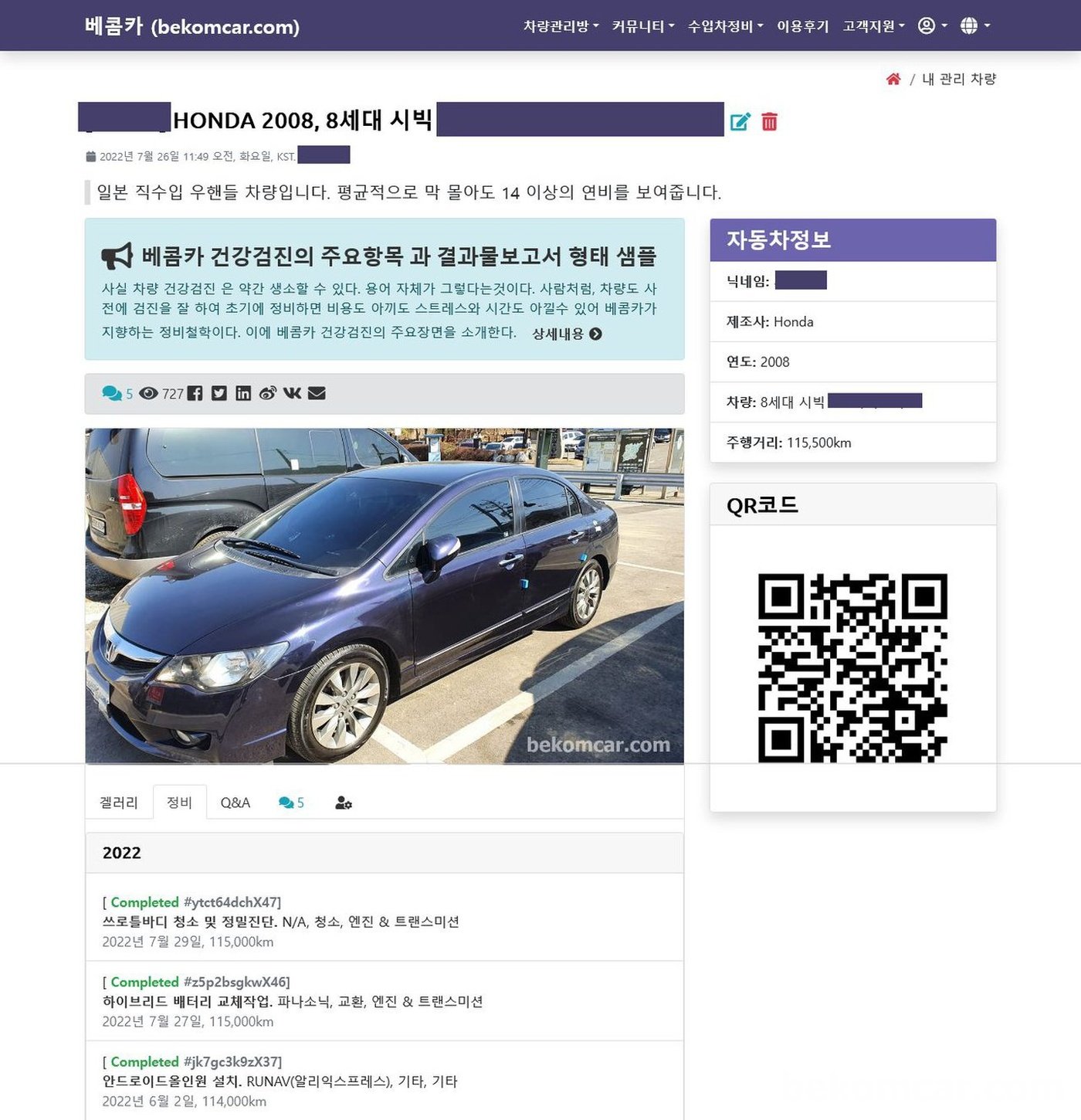
Task: Expand the 커뮤니티 dropdown menu
Action: (642, 26)
